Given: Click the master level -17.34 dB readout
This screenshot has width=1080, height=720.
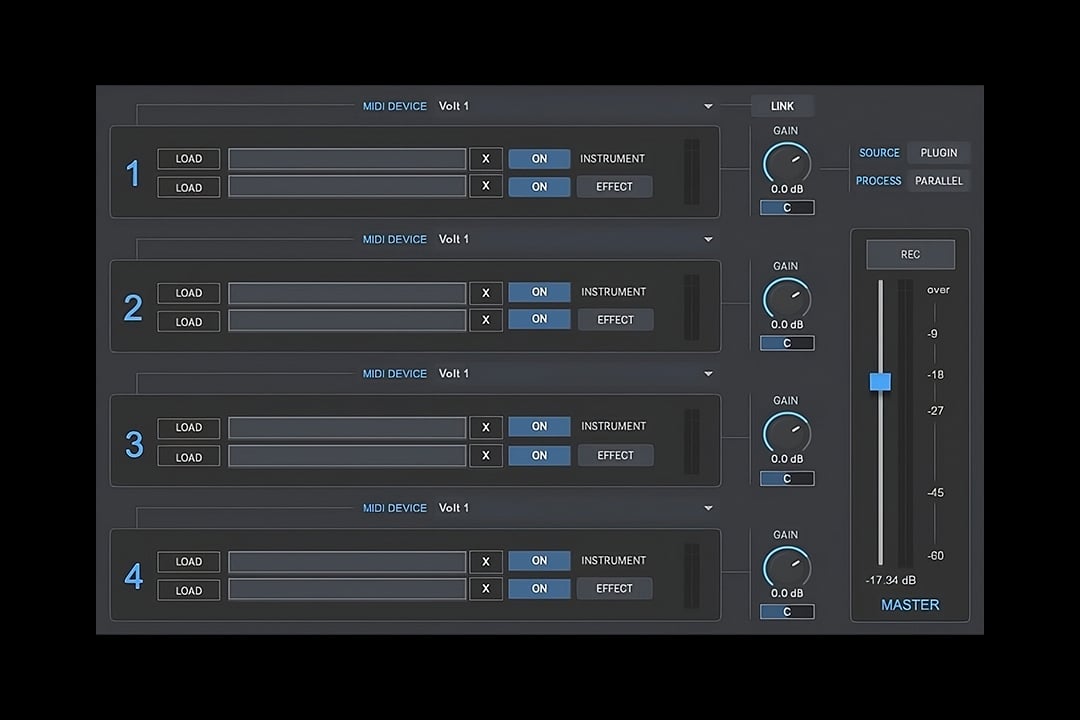Looking at the screenshot, I should [x=891, y=580].
